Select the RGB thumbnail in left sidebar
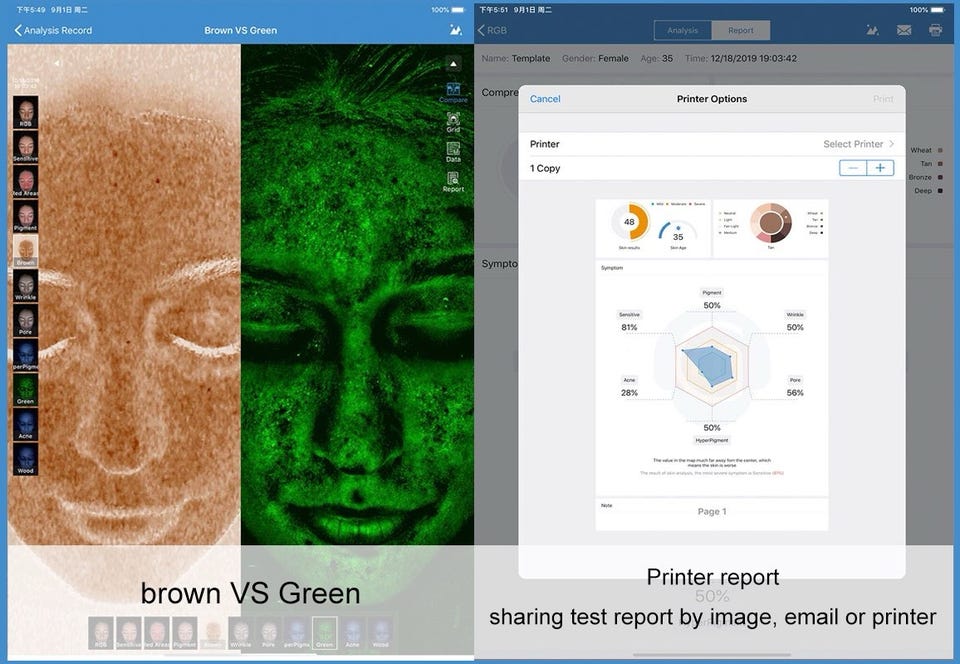960x664 pixels. coord(26,111)
